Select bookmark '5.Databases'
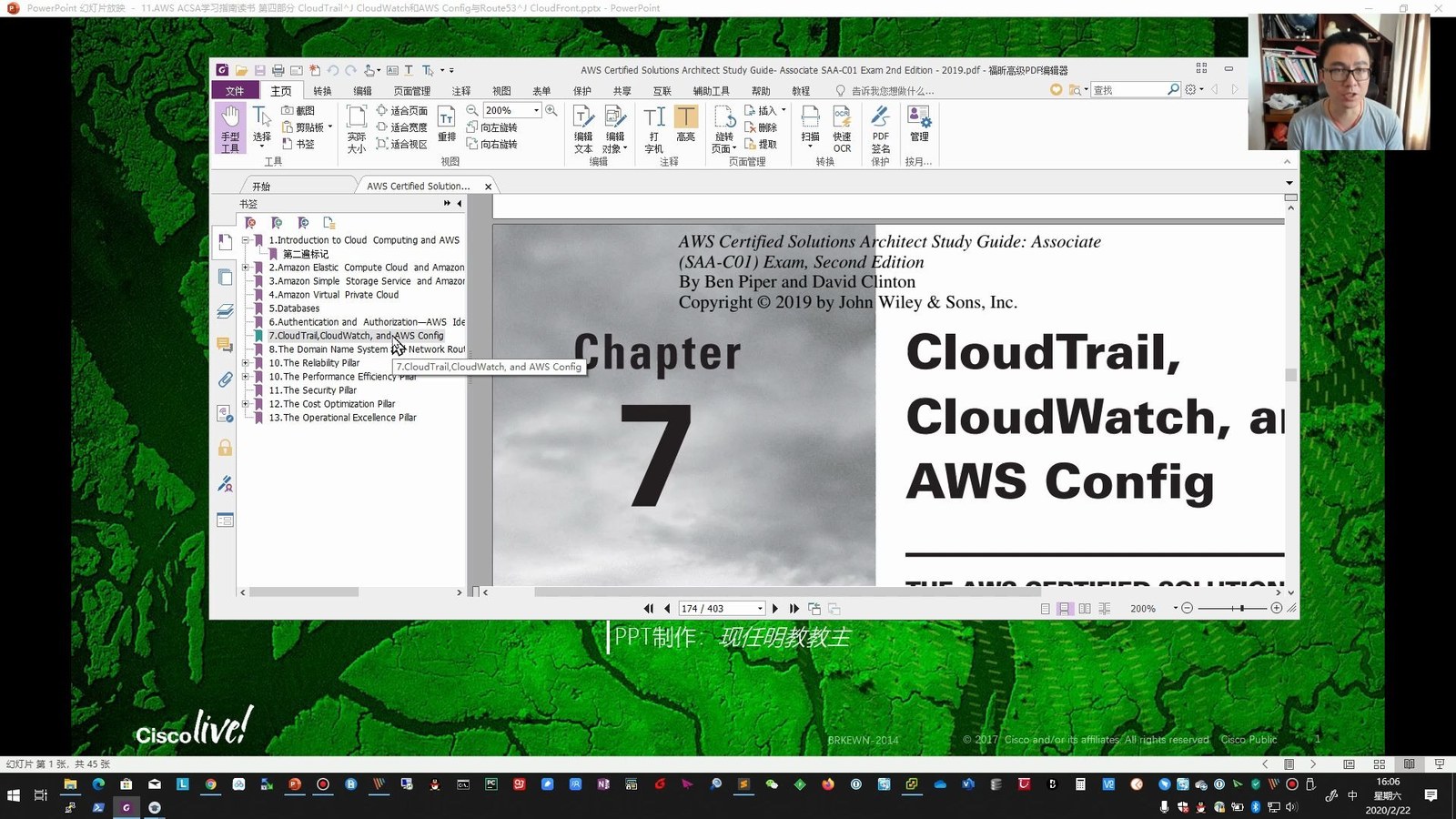1456x819 pixels. pyautogui.click(x=294, y=308)
